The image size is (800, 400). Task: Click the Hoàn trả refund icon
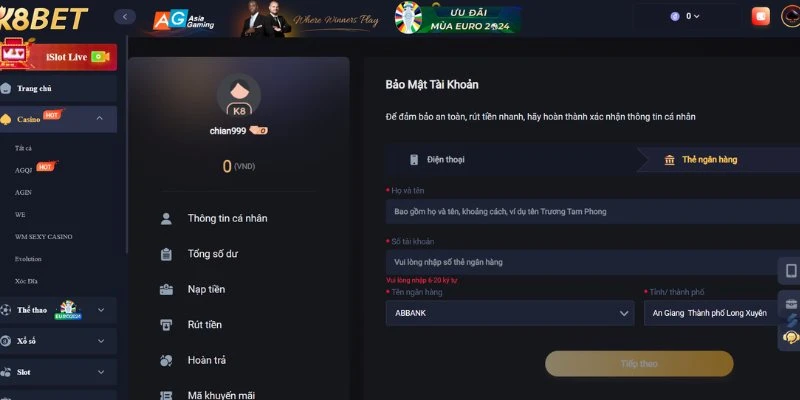[166, 360]
